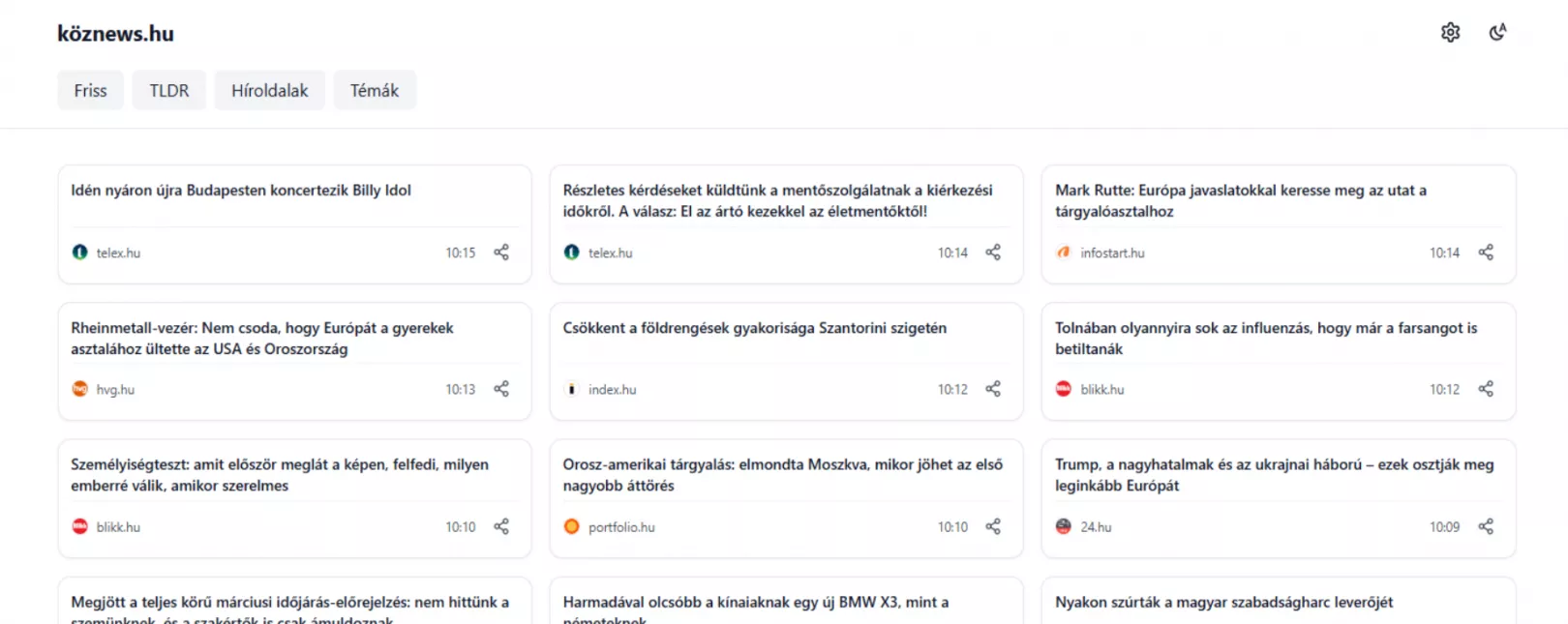Open márciusi időjárás-előrejelzés headline
Image resolution: width=1568 pixels, height=624 pixels.
click(290, 609)
